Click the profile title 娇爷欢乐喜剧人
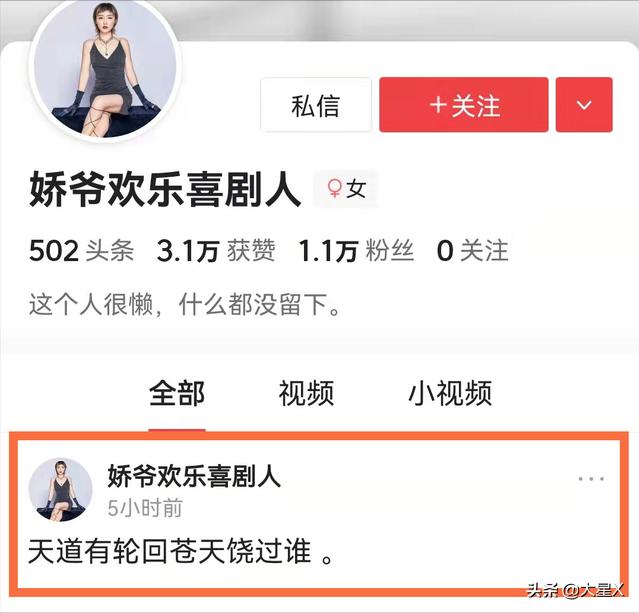Viewport: 639px width, 613px height. tap(165, 189)
